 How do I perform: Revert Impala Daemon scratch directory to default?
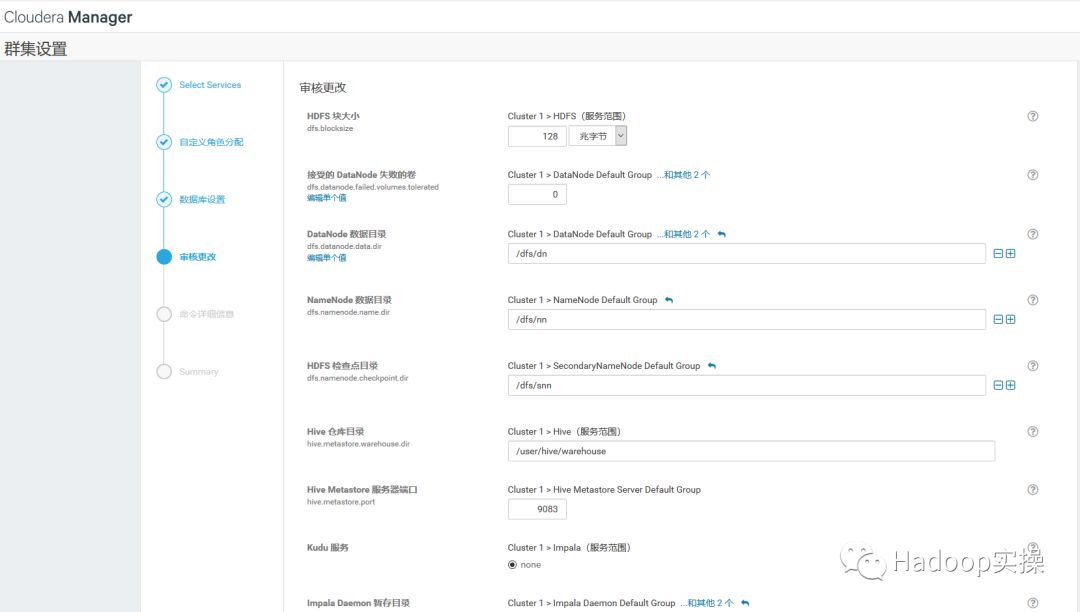click(745, 603)
